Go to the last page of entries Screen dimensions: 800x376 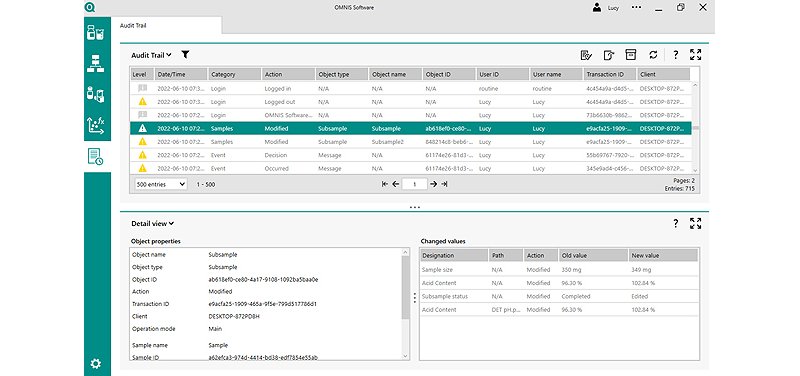point(444,184)
